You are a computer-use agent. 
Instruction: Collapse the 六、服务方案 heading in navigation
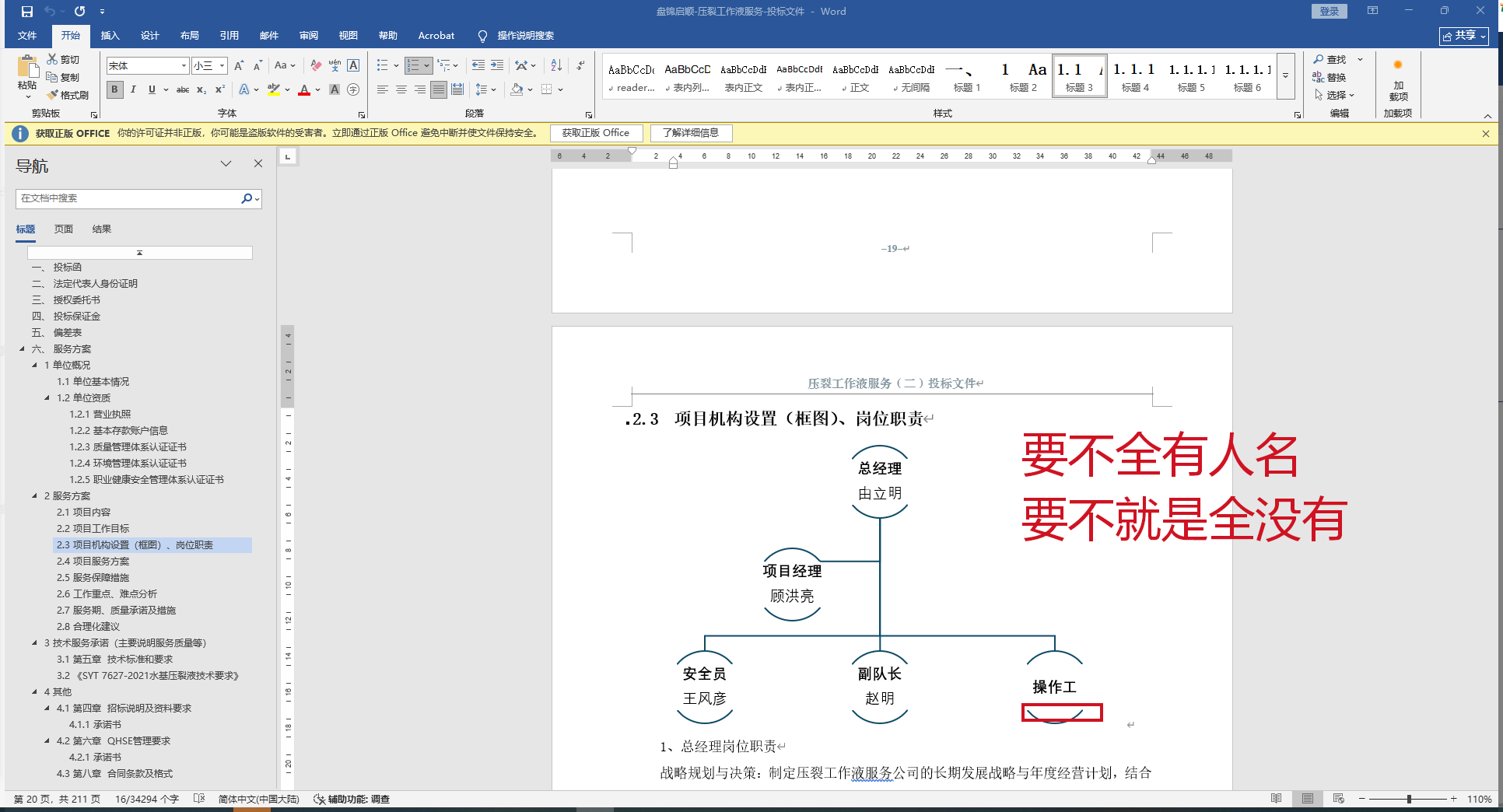coord(22,348)
